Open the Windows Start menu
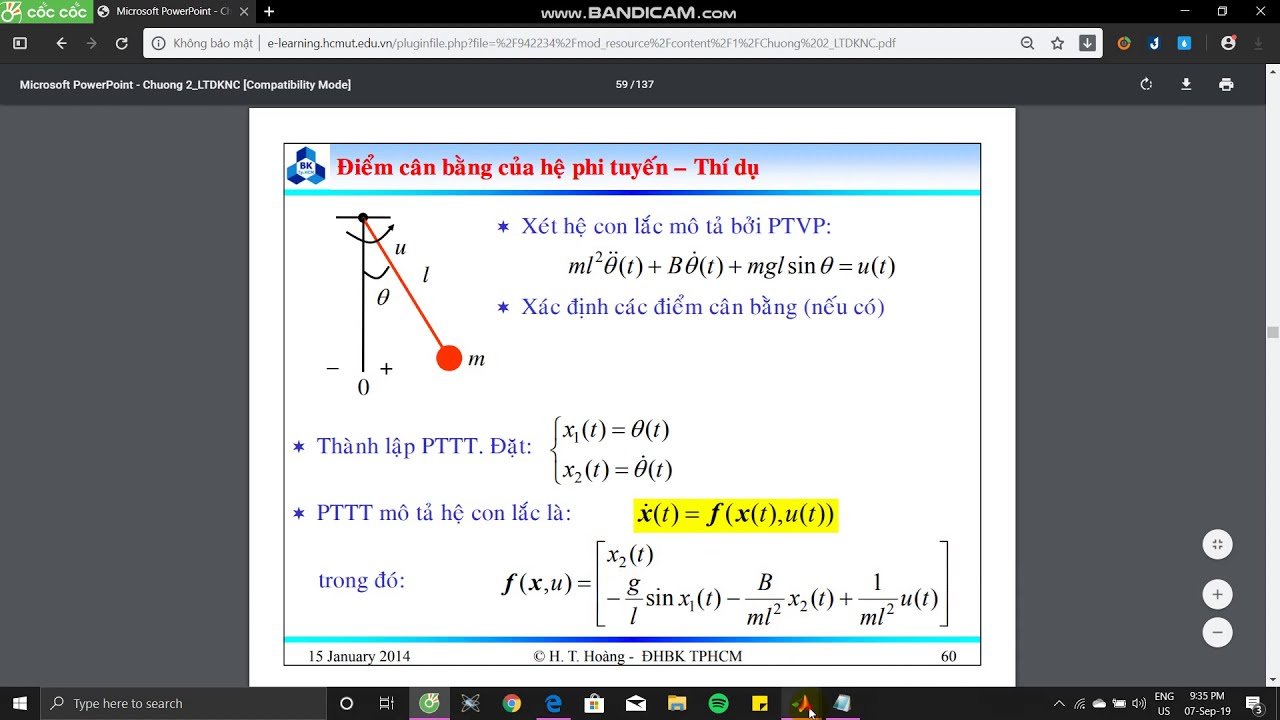This screenshot has width=1280, height=720. (x=20, y=703)
